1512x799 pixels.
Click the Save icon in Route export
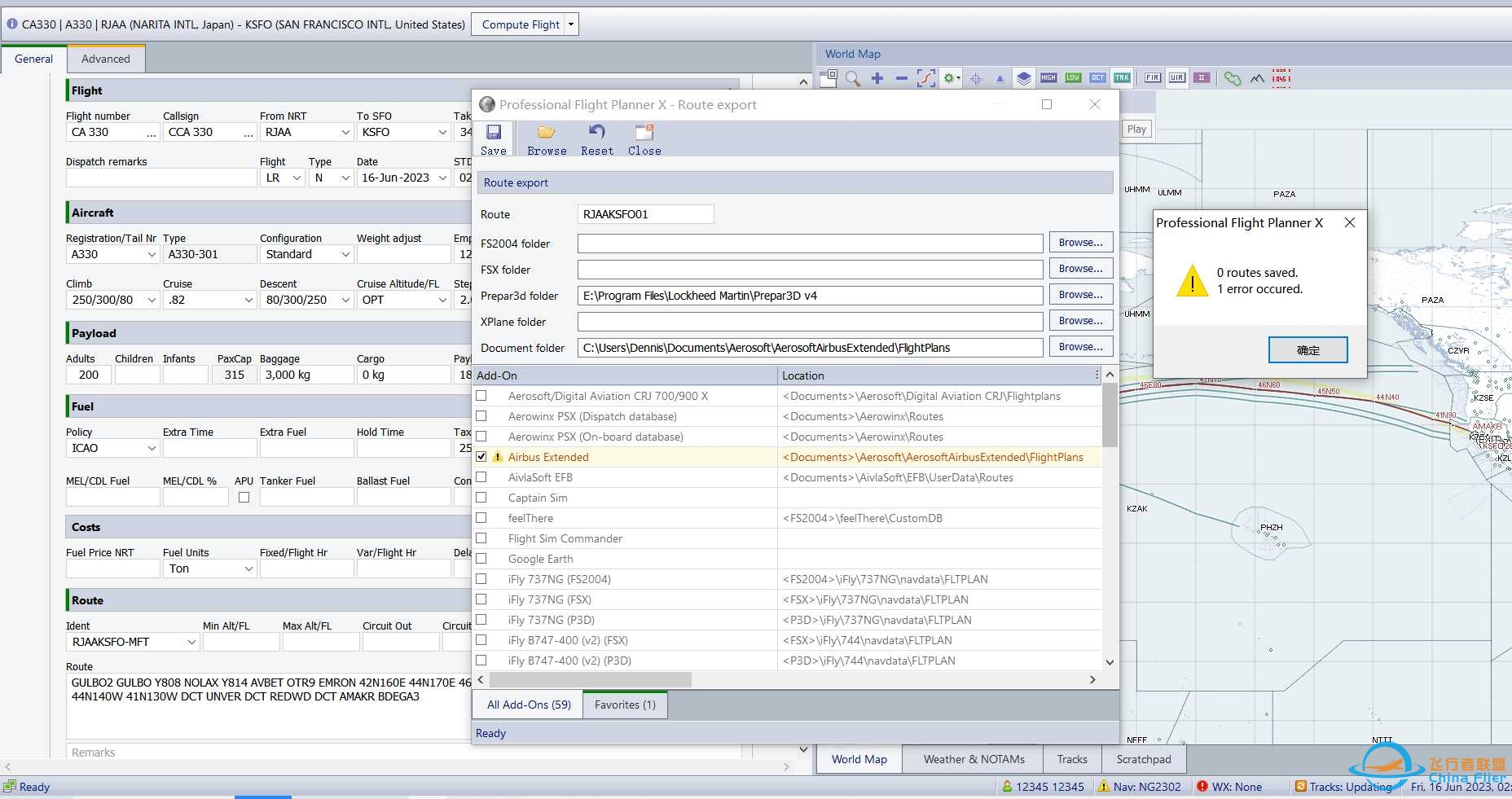pos(494,132)
